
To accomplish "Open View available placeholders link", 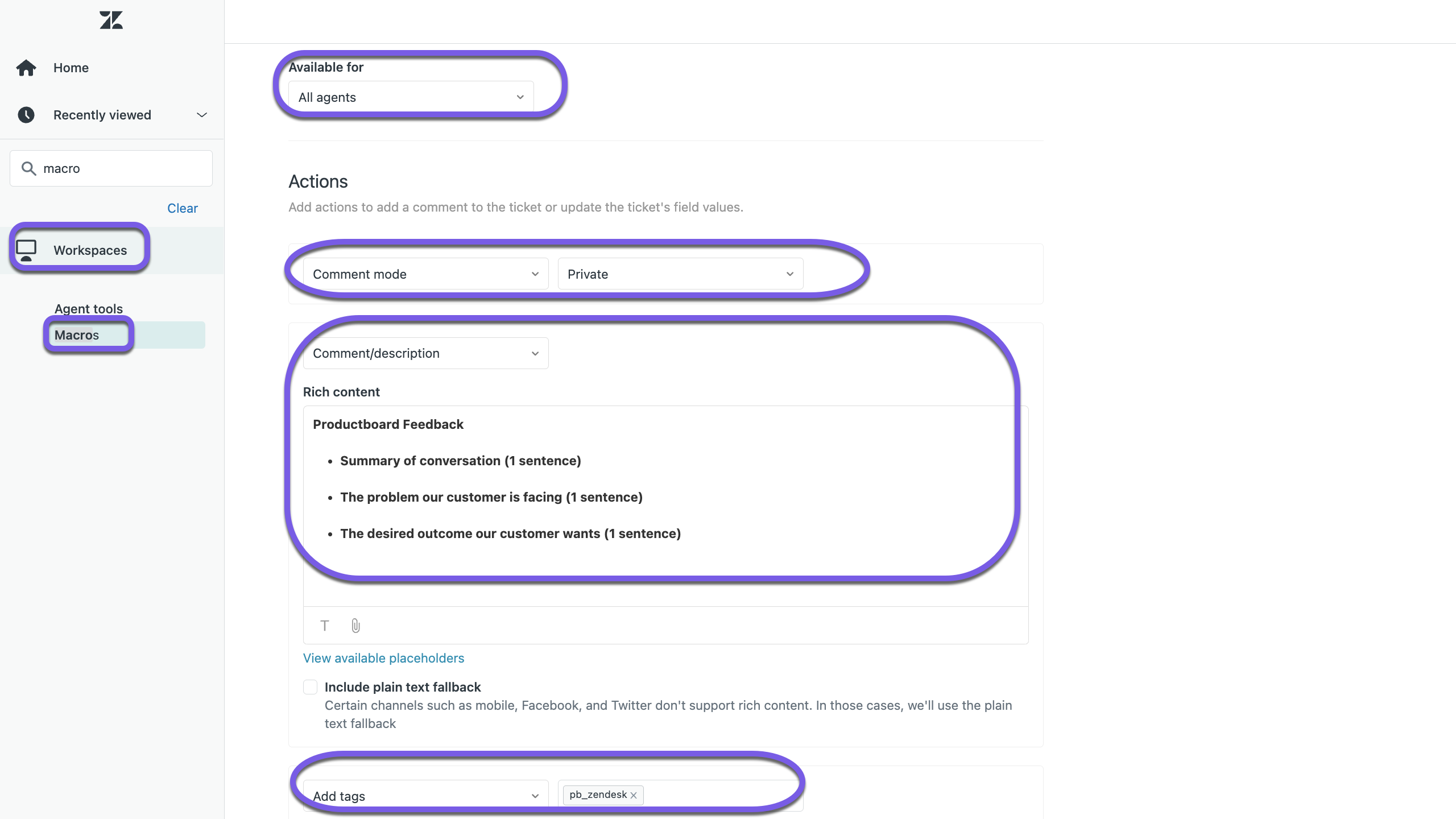I will [383, 658].
